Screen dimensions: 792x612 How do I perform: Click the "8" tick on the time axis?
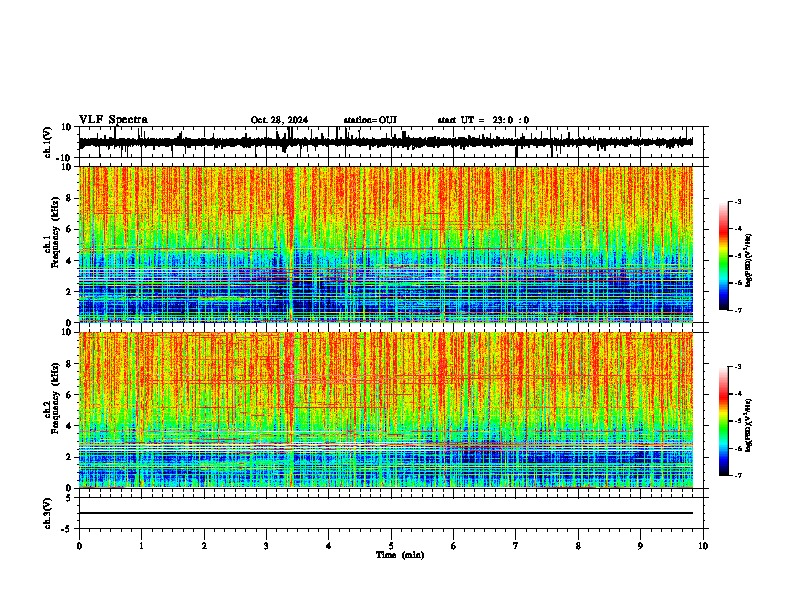578,546
